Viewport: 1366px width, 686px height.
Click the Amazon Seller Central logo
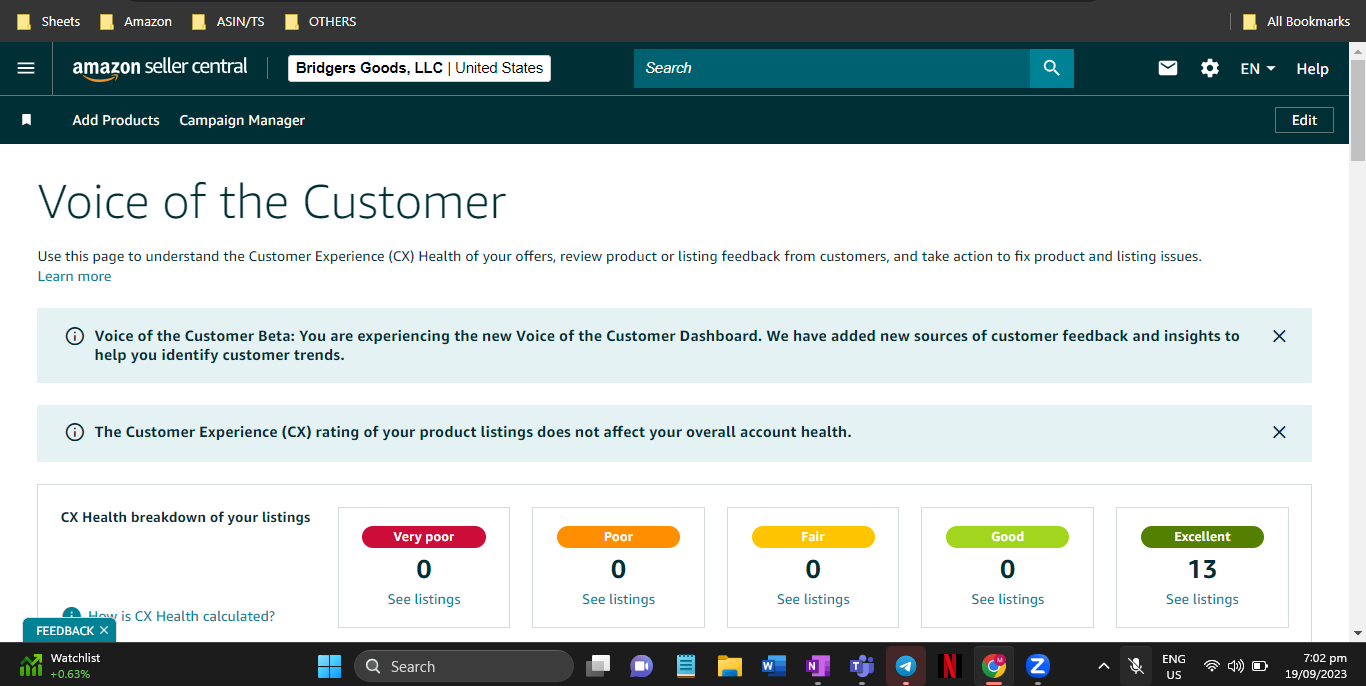[160, 68]
